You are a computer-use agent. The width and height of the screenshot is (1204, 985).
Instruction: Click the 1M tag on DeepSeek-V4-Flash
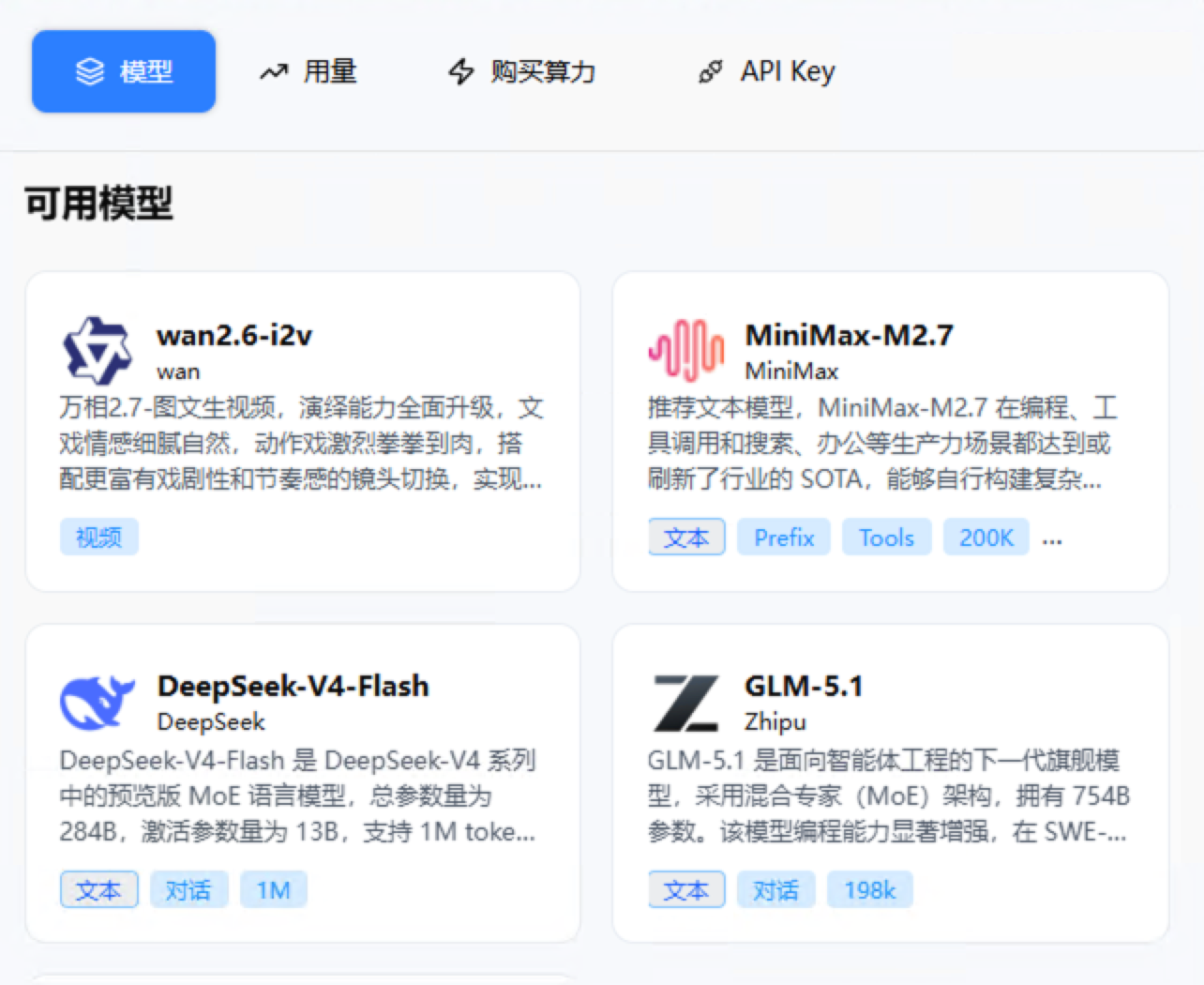[x=274, y=889]
